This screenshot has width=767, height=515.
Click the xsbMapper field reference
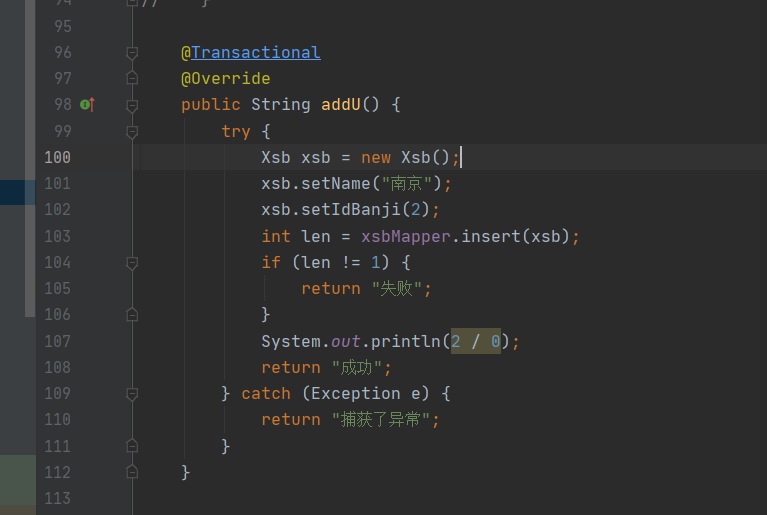pos(406,236)
